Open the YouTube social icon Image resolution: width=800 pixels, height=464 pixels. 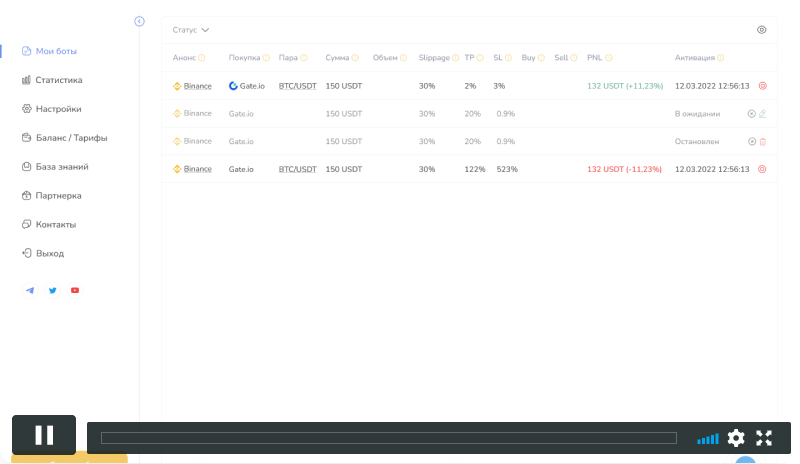click(75, 291)
